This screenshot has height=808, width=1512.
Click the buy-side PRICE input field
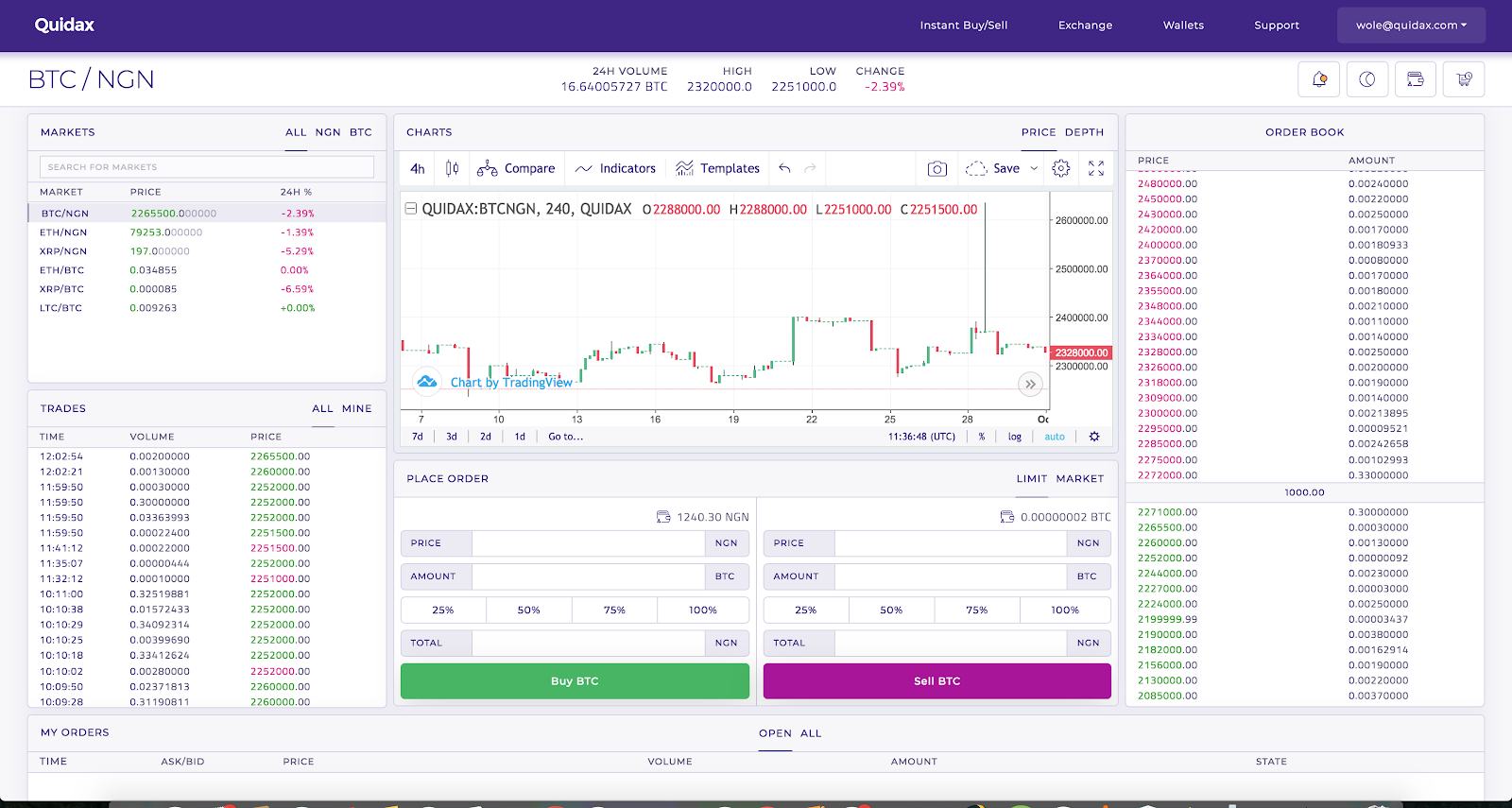tap(588, 543)
